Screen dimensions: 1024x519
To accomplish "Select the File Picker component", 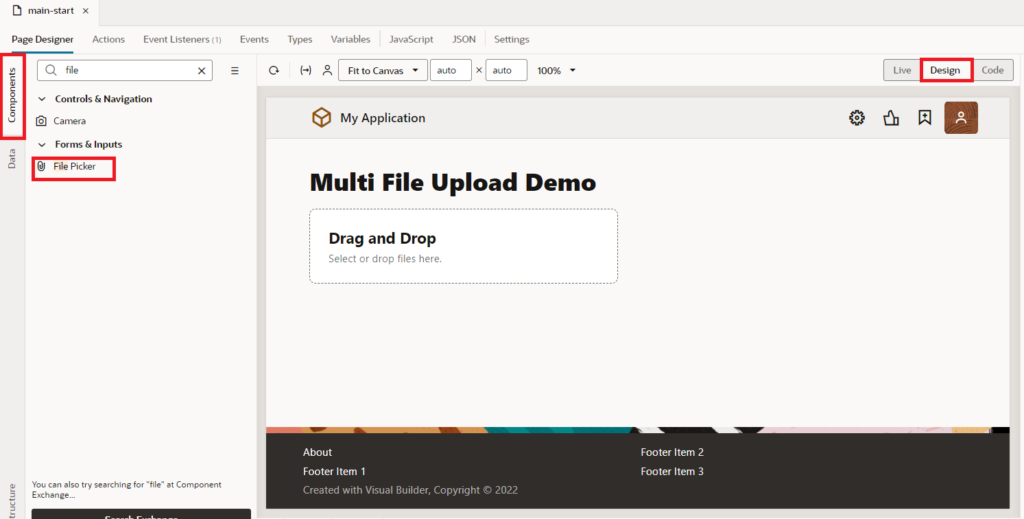I will click(67, 166).
